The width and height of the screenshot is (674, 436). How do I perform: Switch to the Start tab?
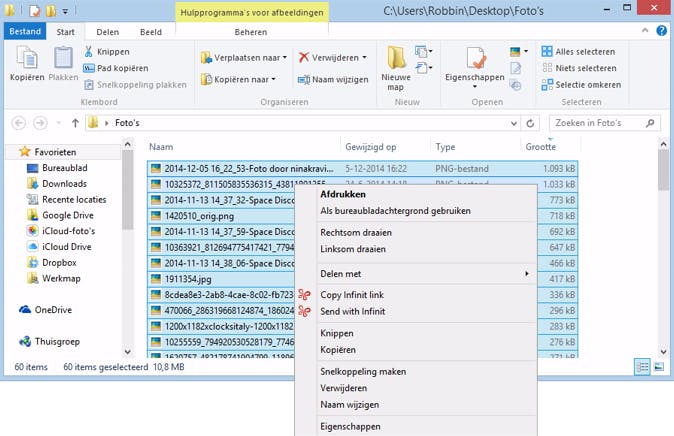[x=65, y=32]
